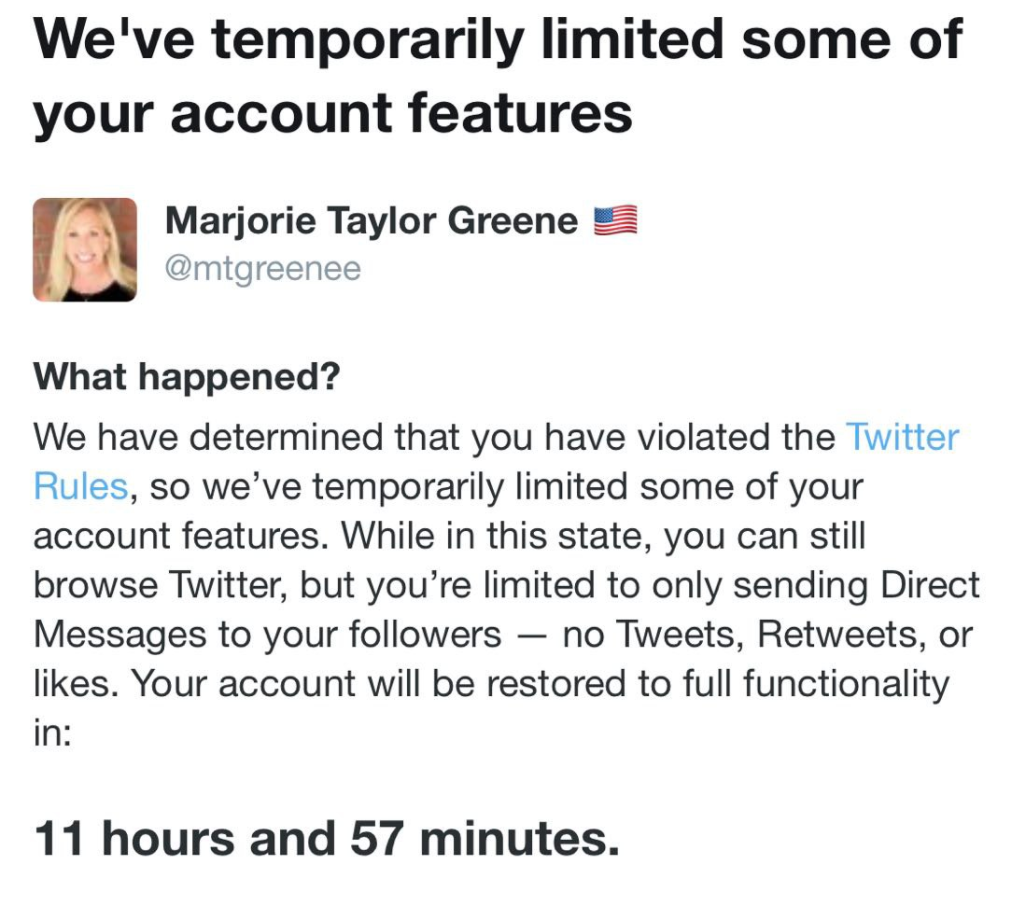Click the "What happened?" subheading
The width and height of the screenshot is (1018, 898).
187,378
